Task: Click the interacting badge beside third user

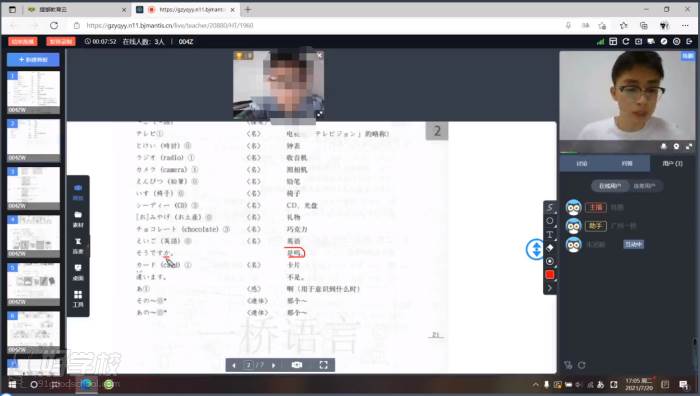Action: pyautogui.click(x=633, y=244)
